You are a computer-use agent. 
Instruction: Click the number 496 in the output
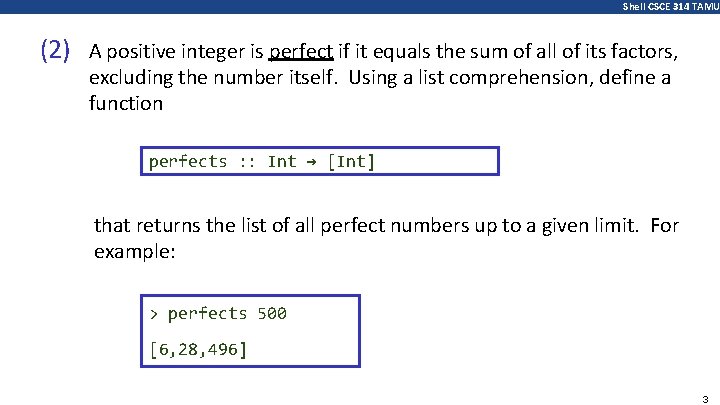click(x=223, y=349)
